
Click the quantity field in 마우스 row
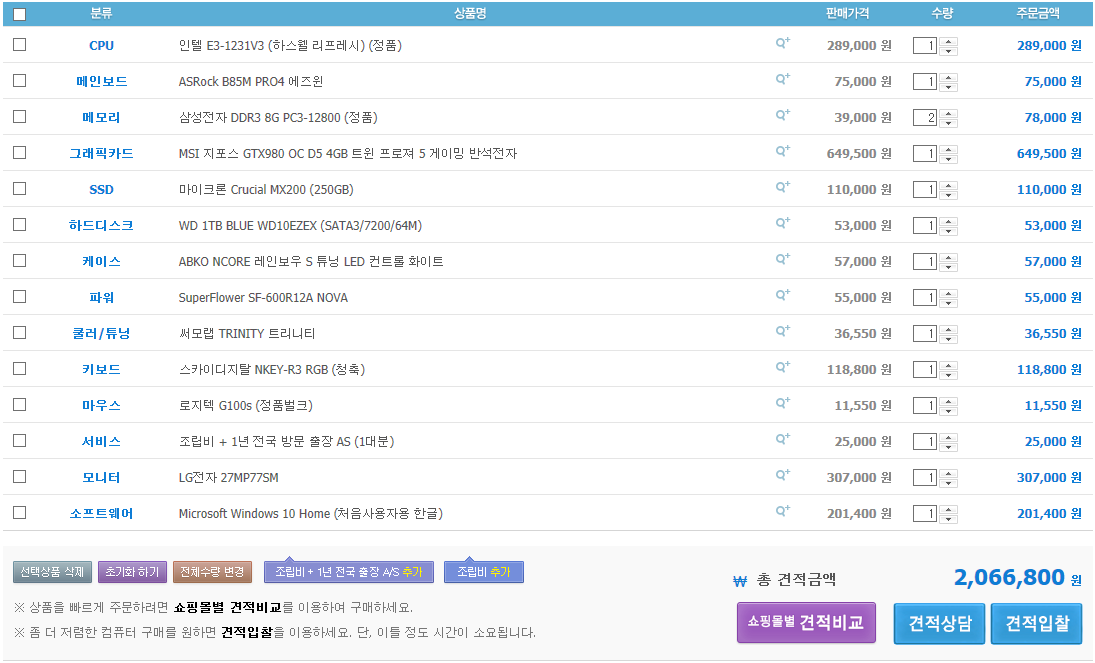tap(925, 405)
